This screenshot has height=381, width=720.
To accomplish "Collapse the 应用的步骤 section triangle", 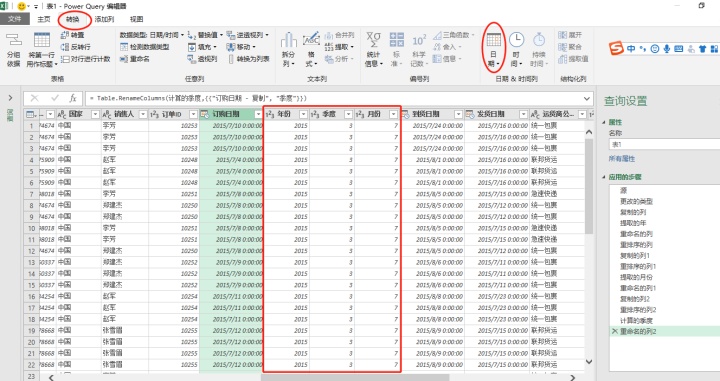I will click(x=604, y=177).
